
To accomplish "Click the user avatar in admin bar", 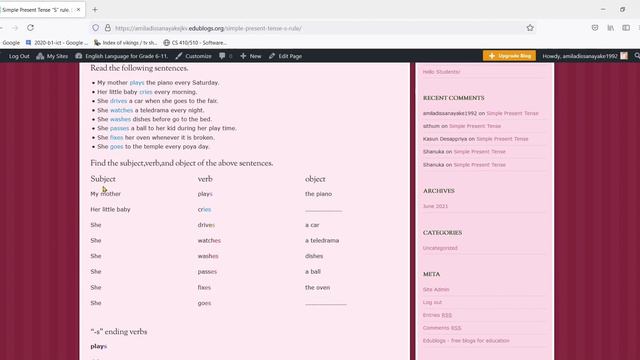I will [x=624, y=56].
